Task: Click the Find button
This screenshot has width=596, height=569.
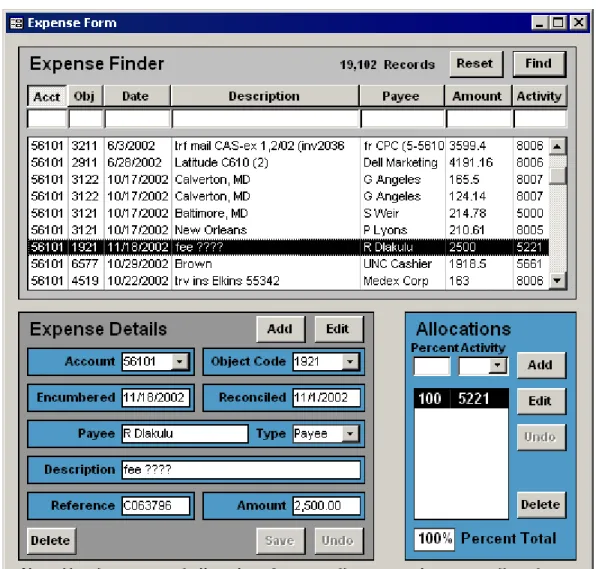Action: 539,64
